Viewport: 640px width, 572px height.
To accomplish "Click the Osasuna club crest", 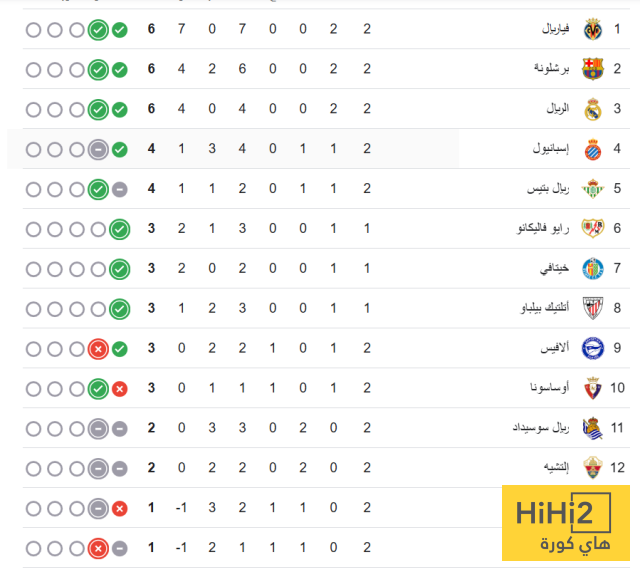I will click(x=593, y=388).
